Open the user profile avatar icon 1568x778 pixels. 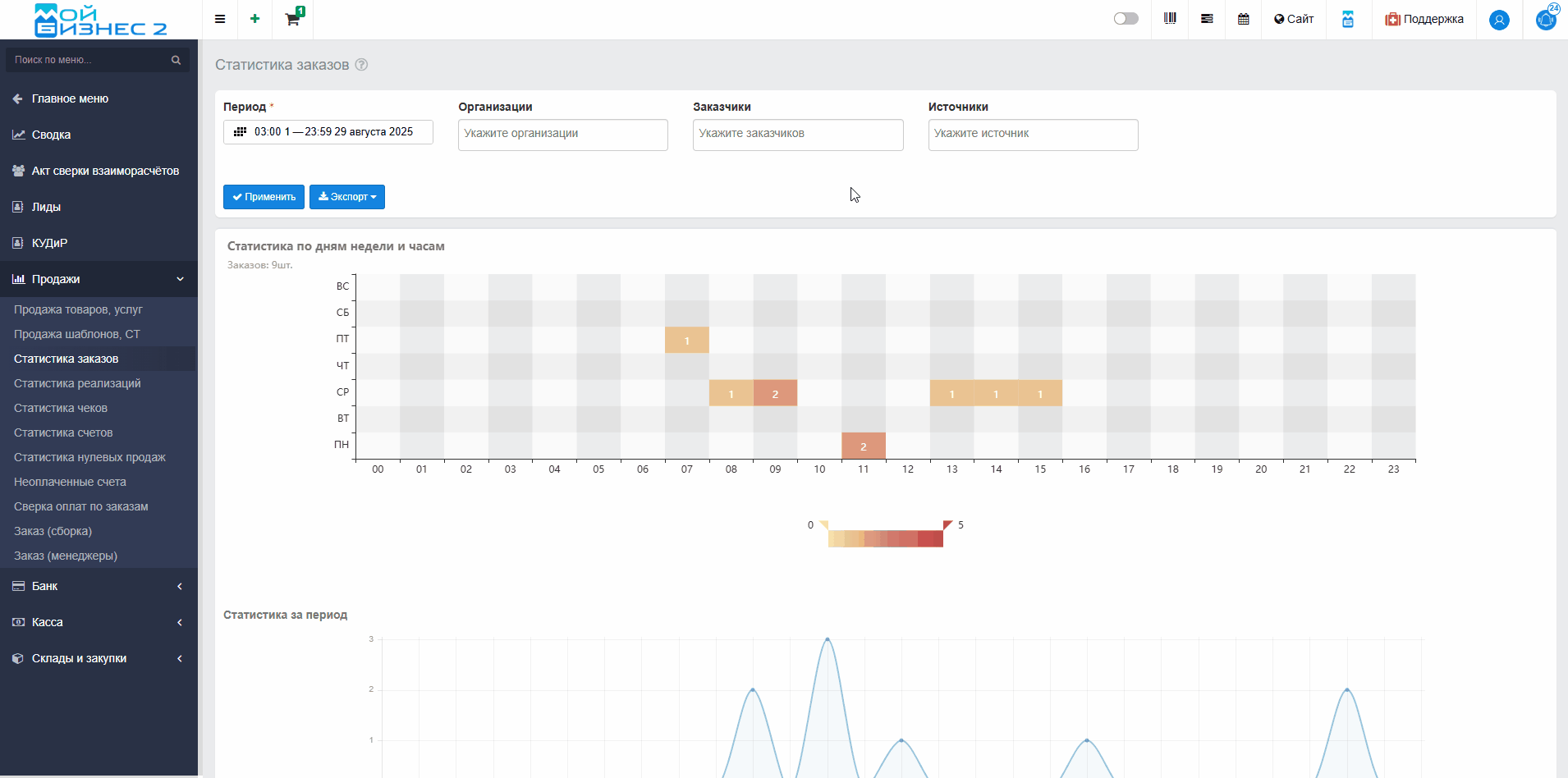(1499, 20)
